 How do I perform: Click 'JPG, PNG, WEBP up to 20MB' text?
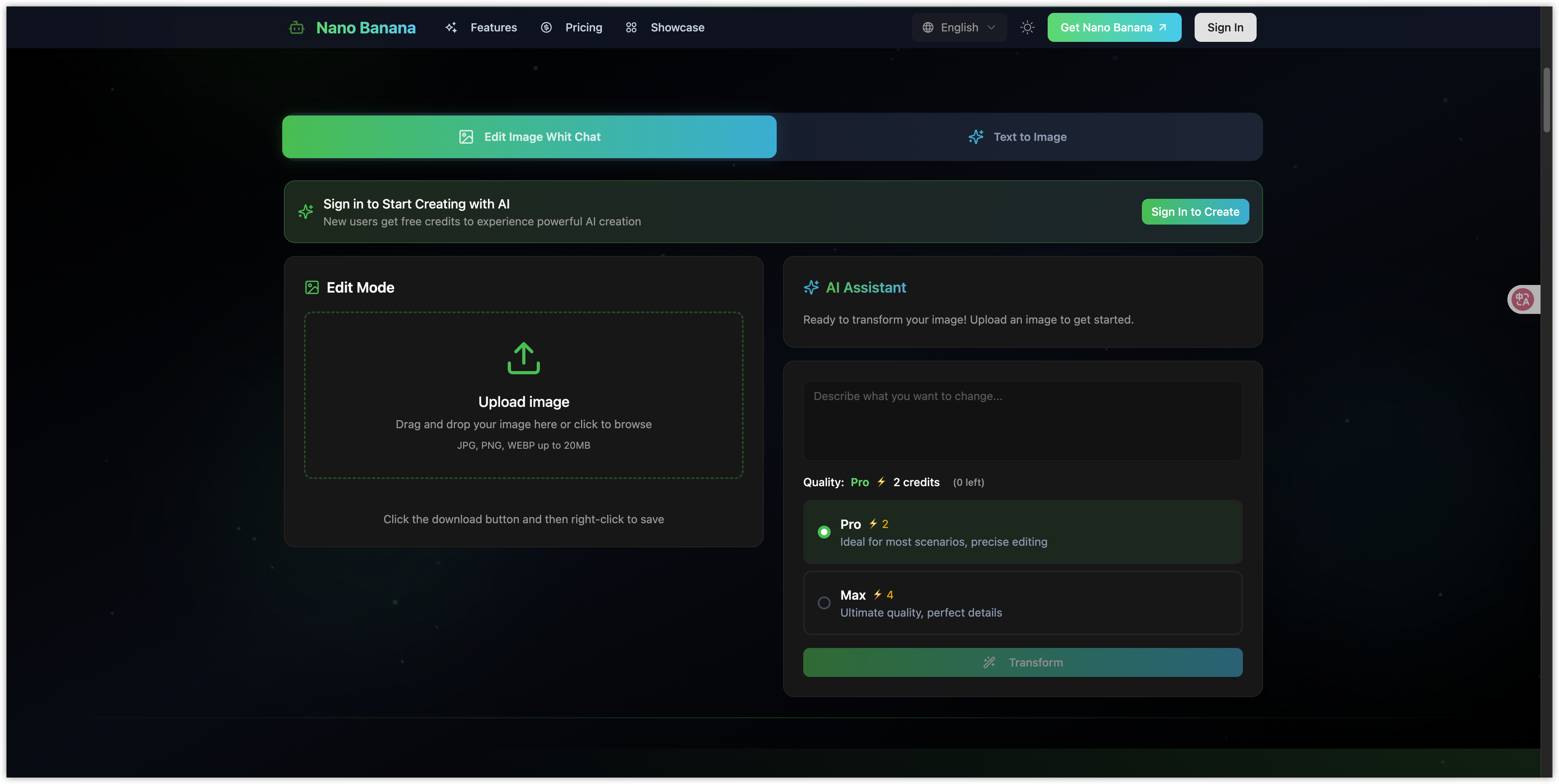[523, 445]
